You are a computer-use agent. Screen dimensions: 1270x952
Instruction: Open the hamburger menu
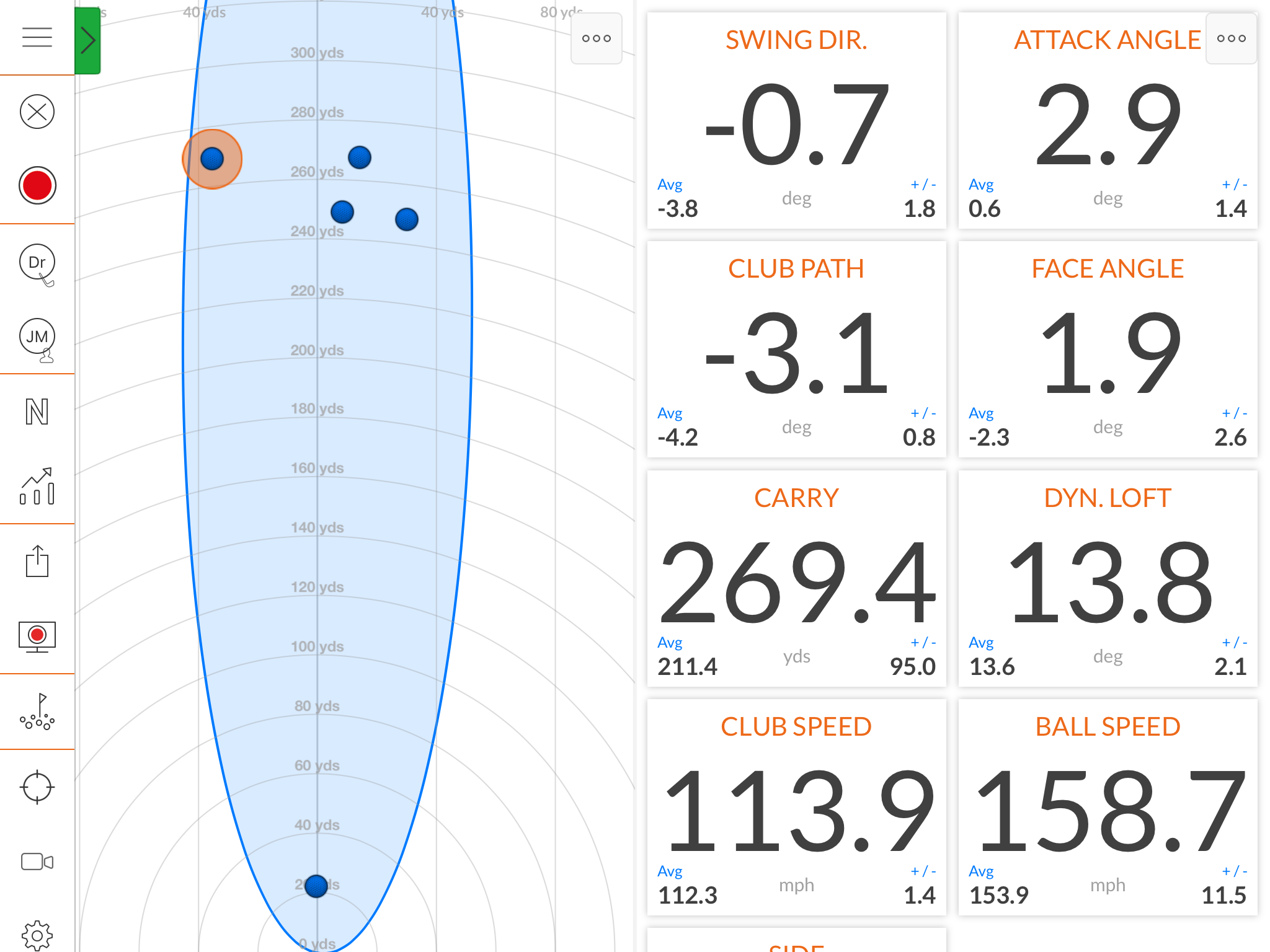click(37, 37)
